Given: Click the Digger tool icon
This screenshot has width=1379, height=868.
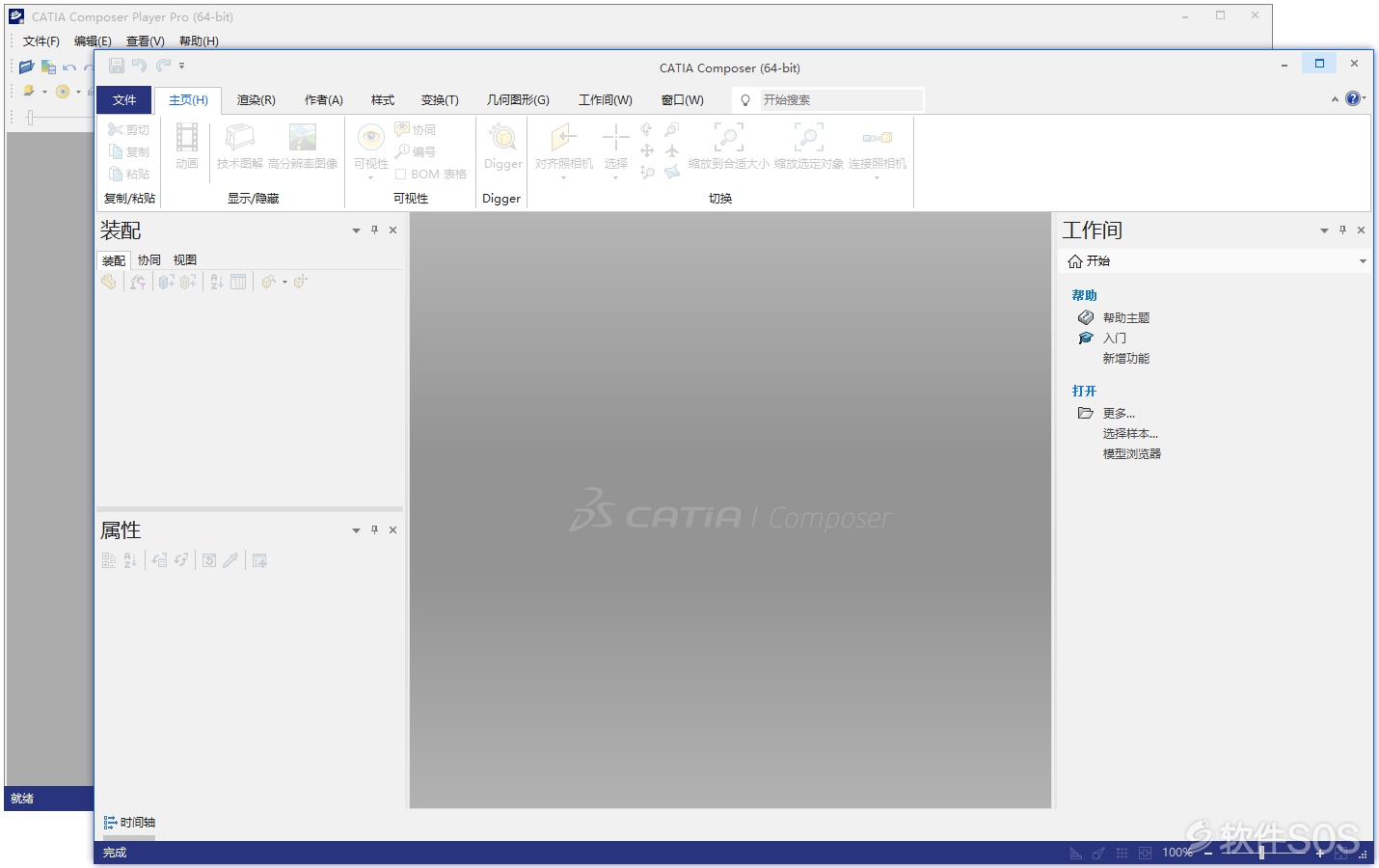Looking at the screenshot, I should coord(502,137).
